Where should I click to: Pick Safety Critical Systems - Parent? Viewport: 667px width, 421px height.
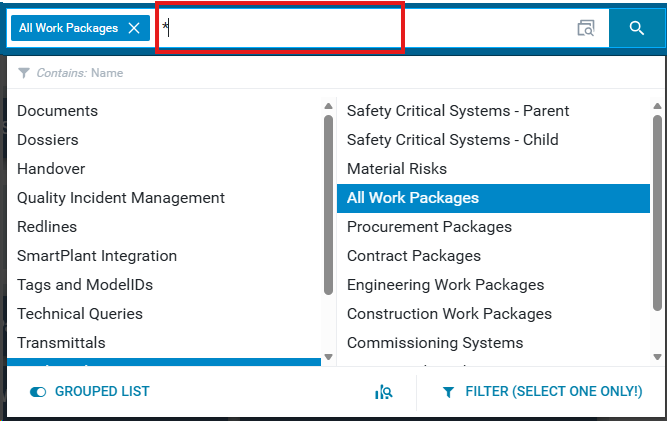pyautogui.click(x=458, y=111)
